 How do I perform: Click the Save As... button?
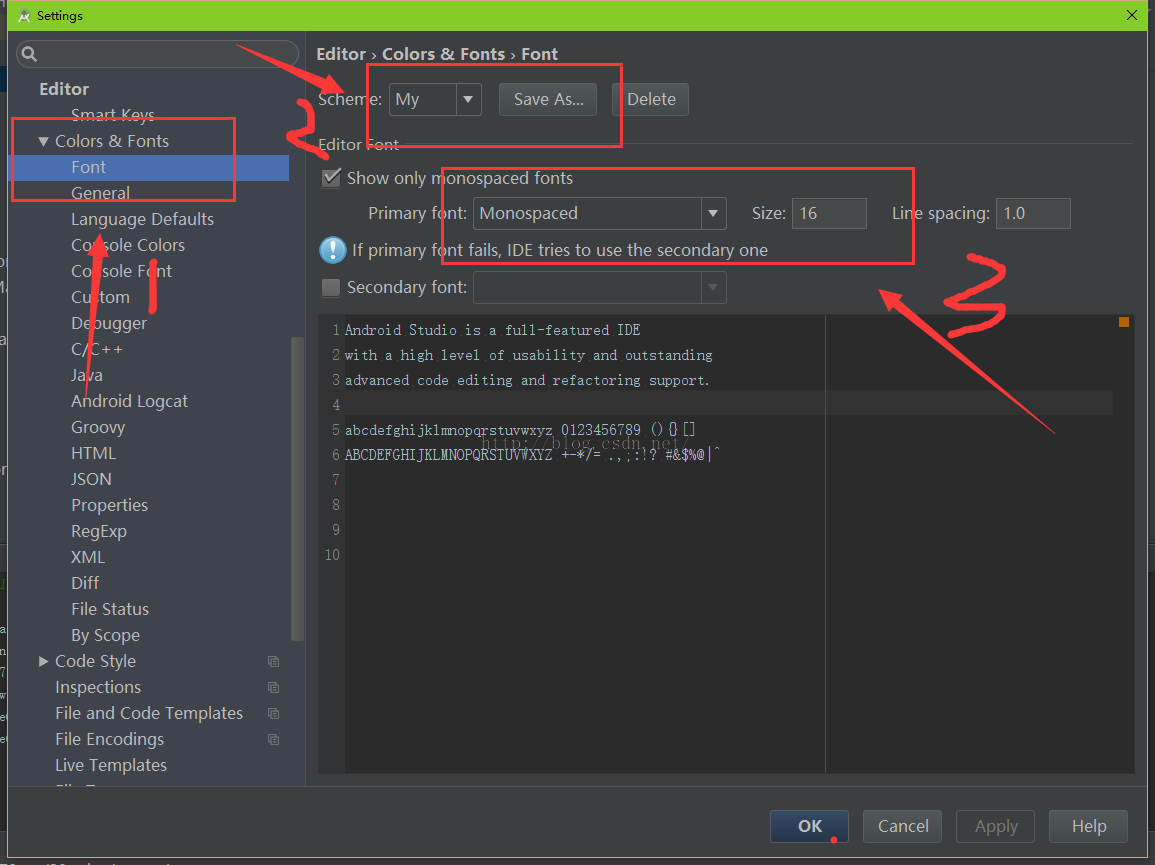click(548, 99)
